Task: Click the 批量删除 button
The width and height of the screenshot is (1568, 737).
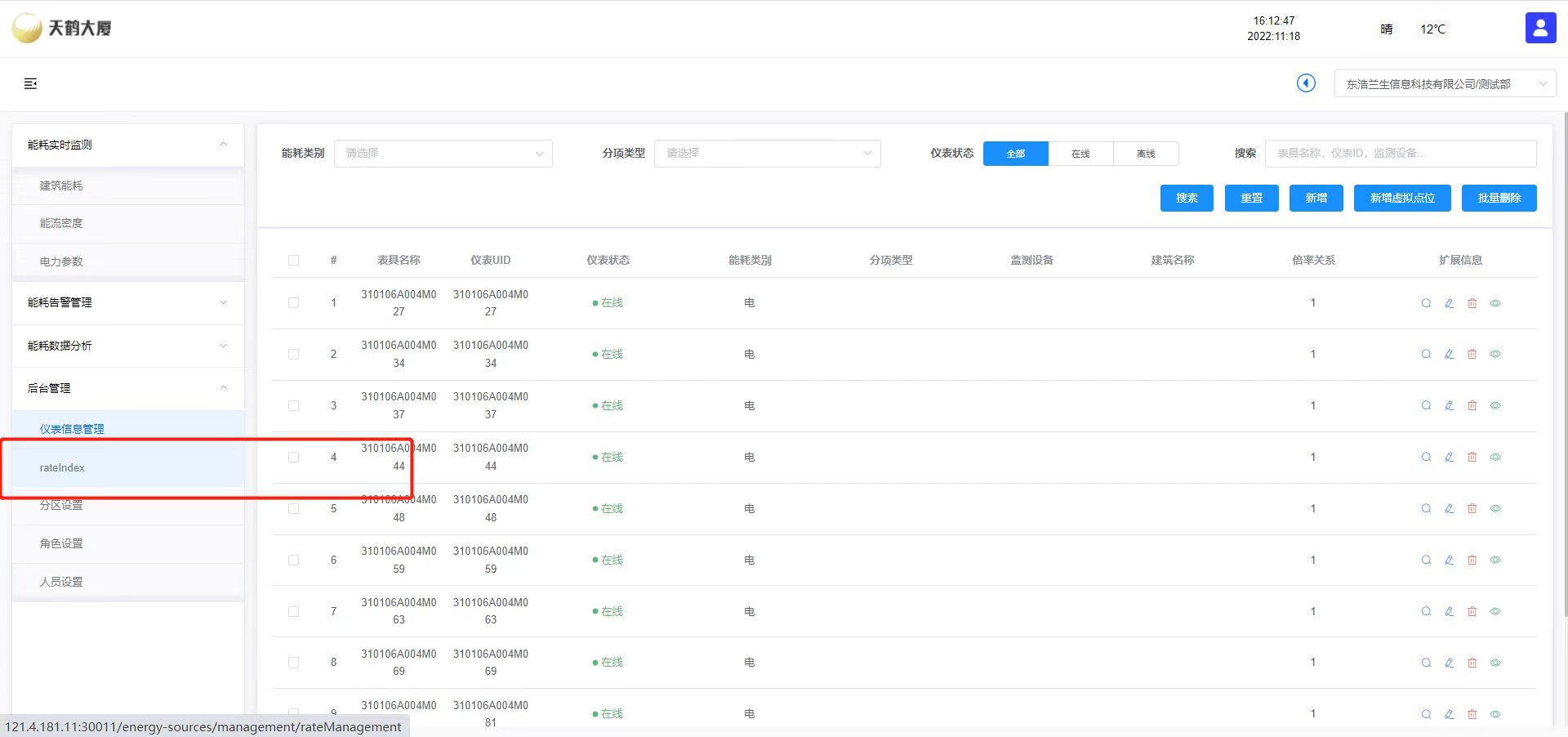Action: pos(1499,198)
